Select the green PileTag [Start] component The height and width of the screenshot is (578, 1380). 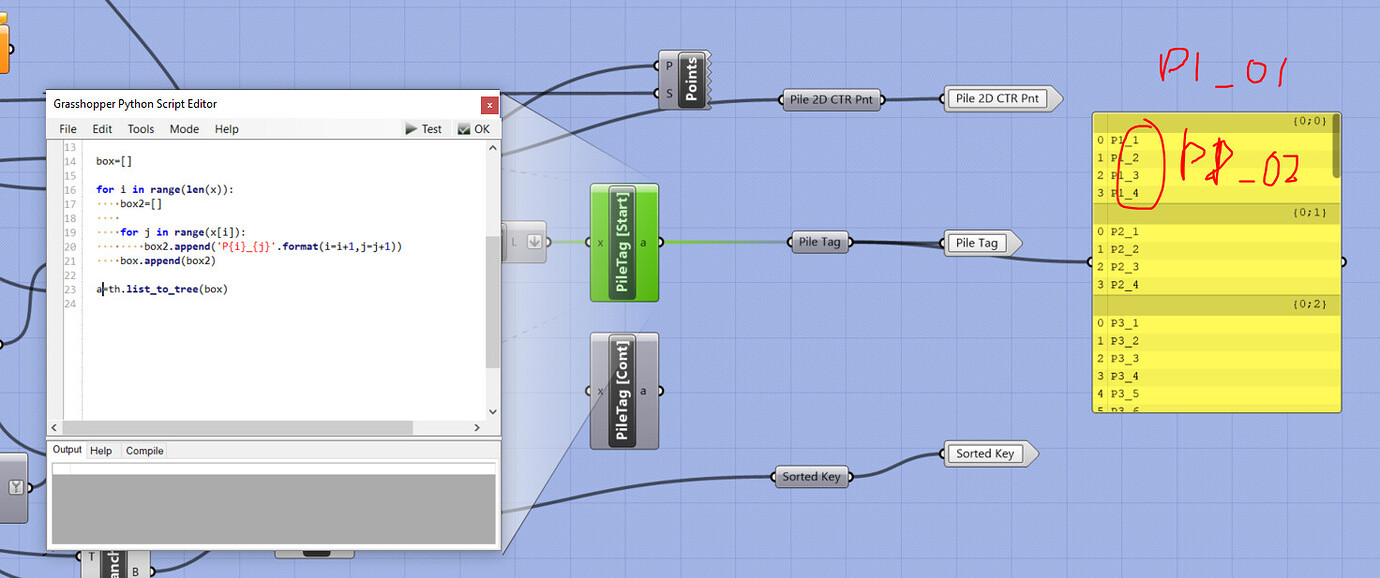624,243
